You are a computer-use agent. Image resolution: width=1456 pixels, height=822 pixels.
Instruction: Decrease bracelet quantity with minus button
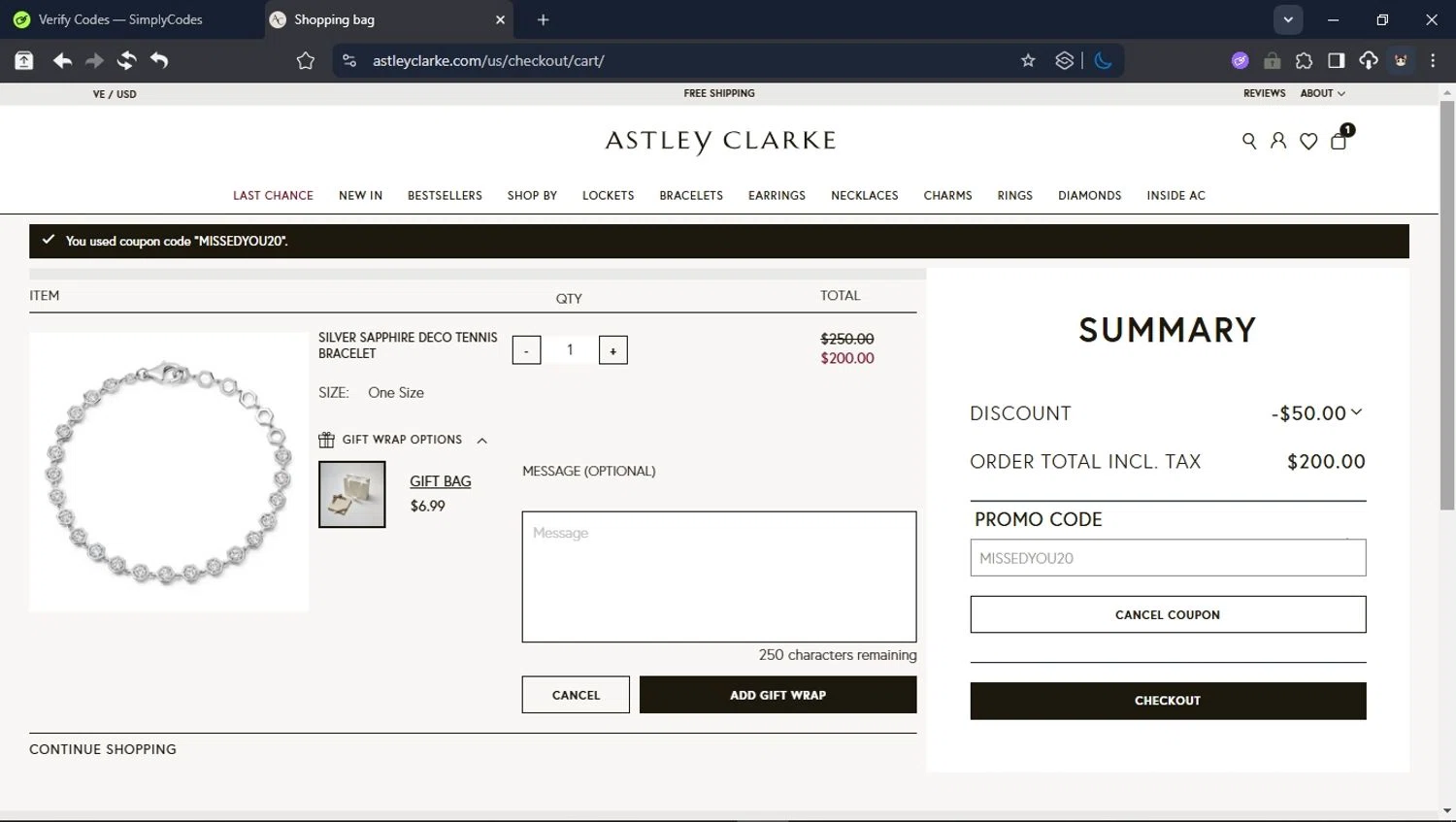click(526, 350)
